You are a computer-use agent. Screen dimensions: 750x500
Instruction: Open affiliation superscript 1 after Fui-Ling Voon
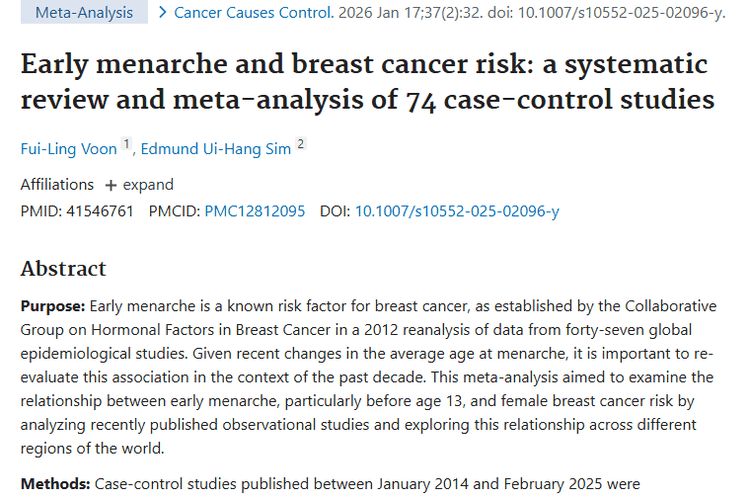[127, 145]
